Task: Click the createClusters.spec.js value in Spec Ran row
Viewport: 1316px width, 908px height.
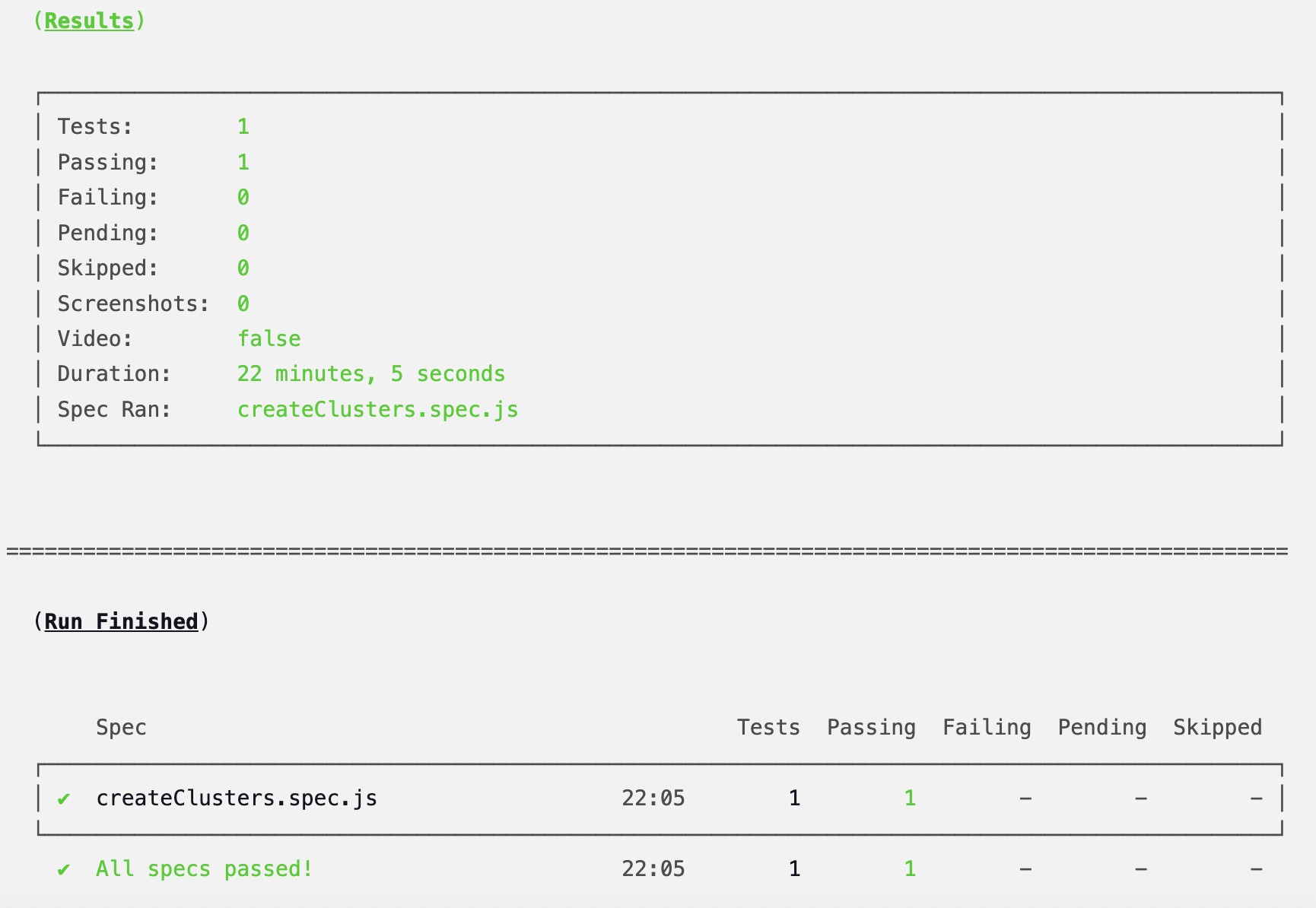Action: tap(377, 410)
